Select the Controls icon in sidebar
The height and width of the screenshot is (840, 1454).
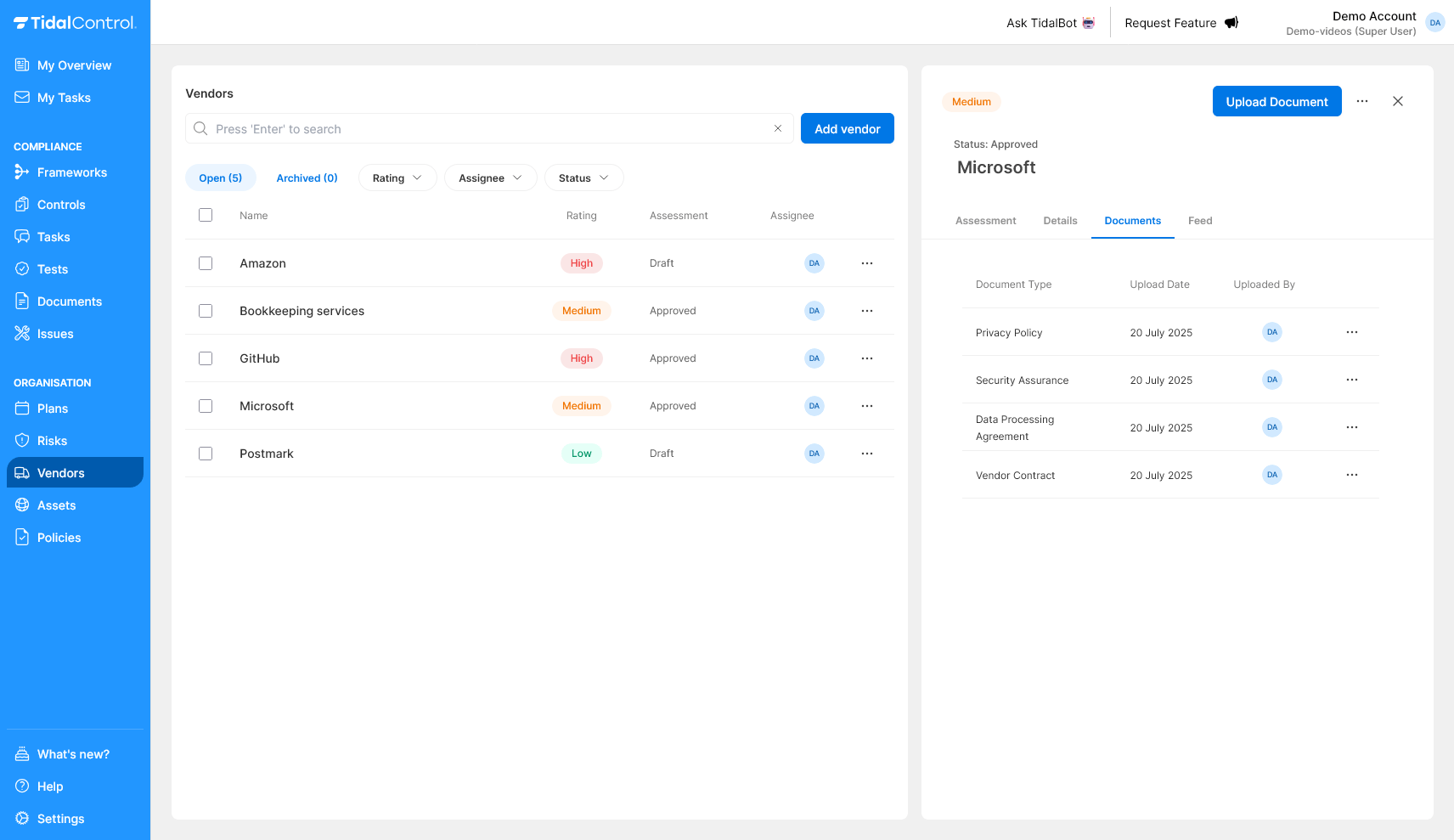click(22, 204)
